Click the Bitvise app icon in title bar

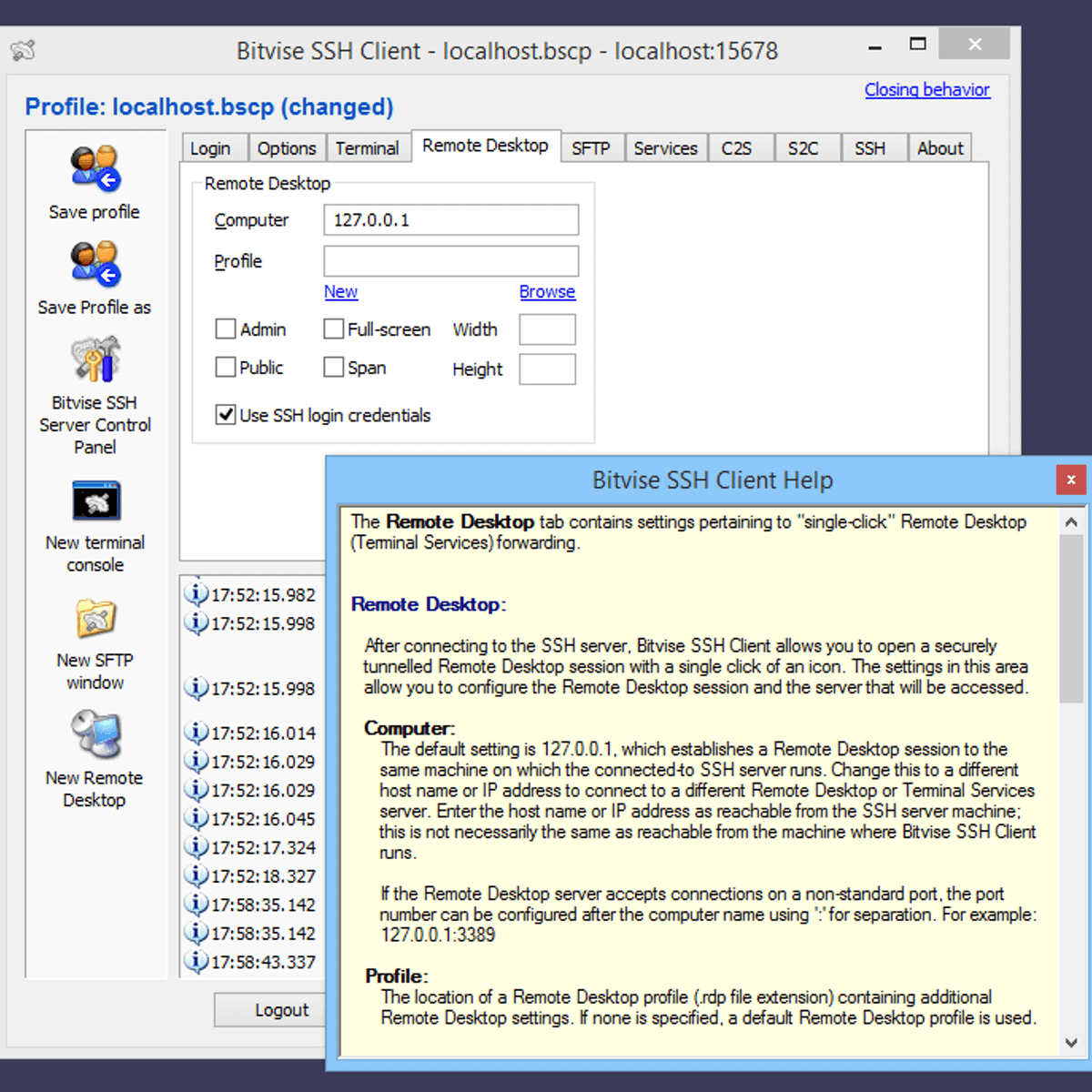[x=23, y=50]
